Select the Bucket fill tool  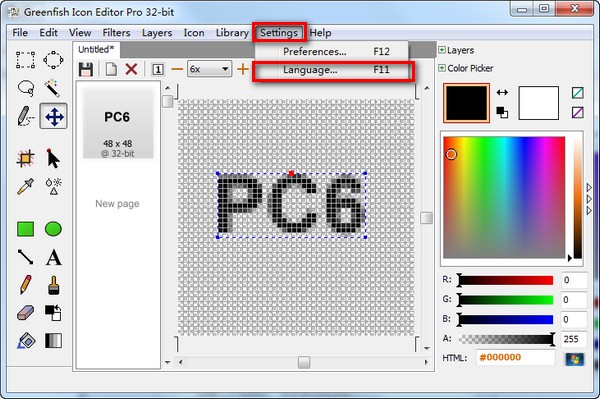tap(26, 340)
